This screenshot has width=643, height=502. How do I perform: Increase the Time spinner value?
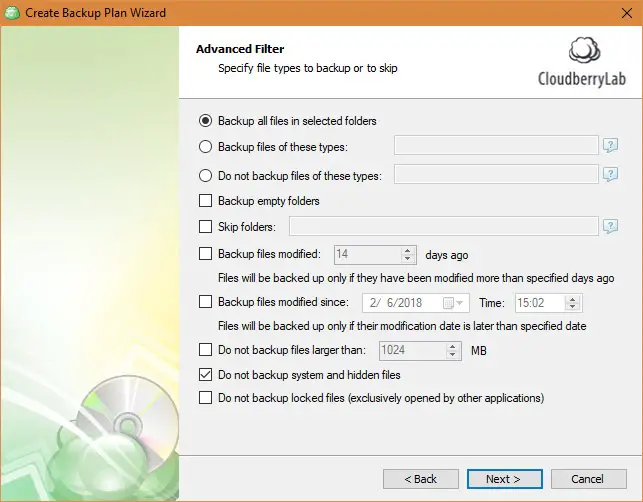[572, 299]
